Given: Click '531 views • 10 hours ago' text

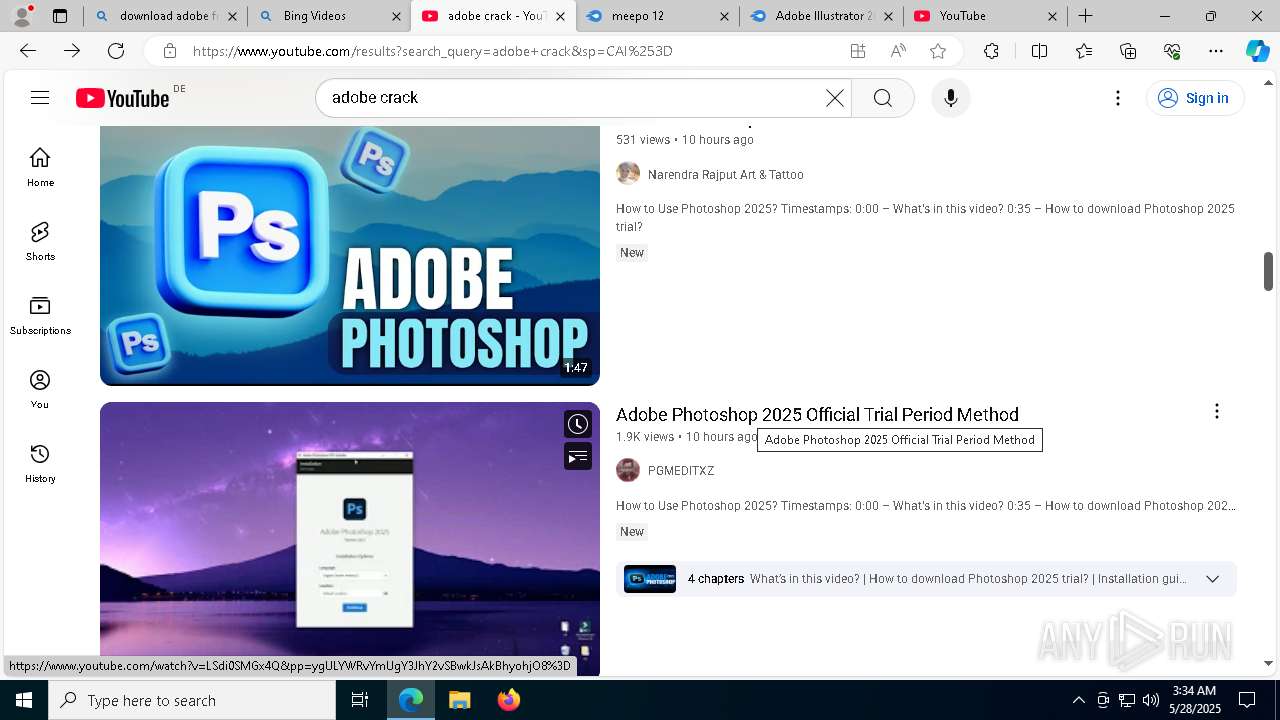Looking at the screenshot, I should [685, 140].
